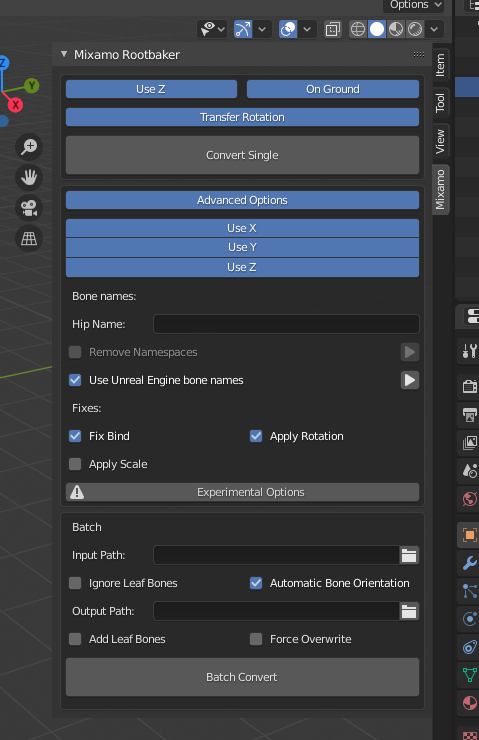The height and width of the screenshot is (740, 479).
Task: Toggle perspective/orthographic grid icon
Action: [x=29, y=239]
